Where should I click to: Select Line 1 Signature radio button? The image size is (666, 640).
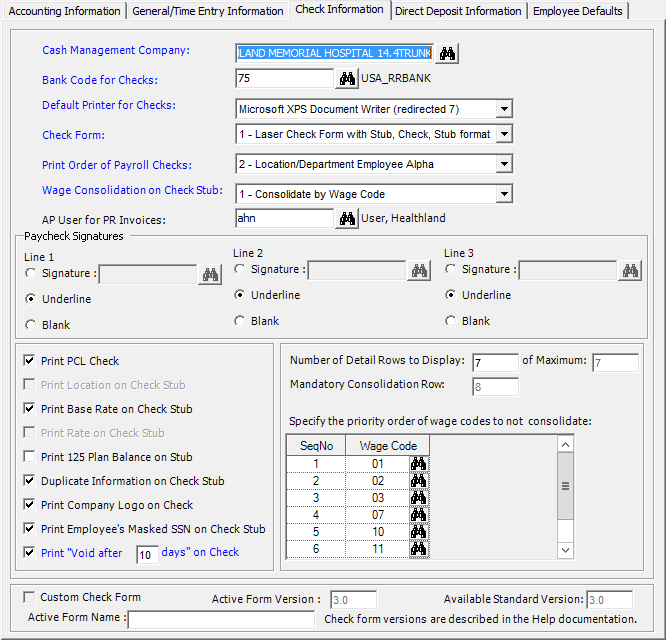click(30, 273)
